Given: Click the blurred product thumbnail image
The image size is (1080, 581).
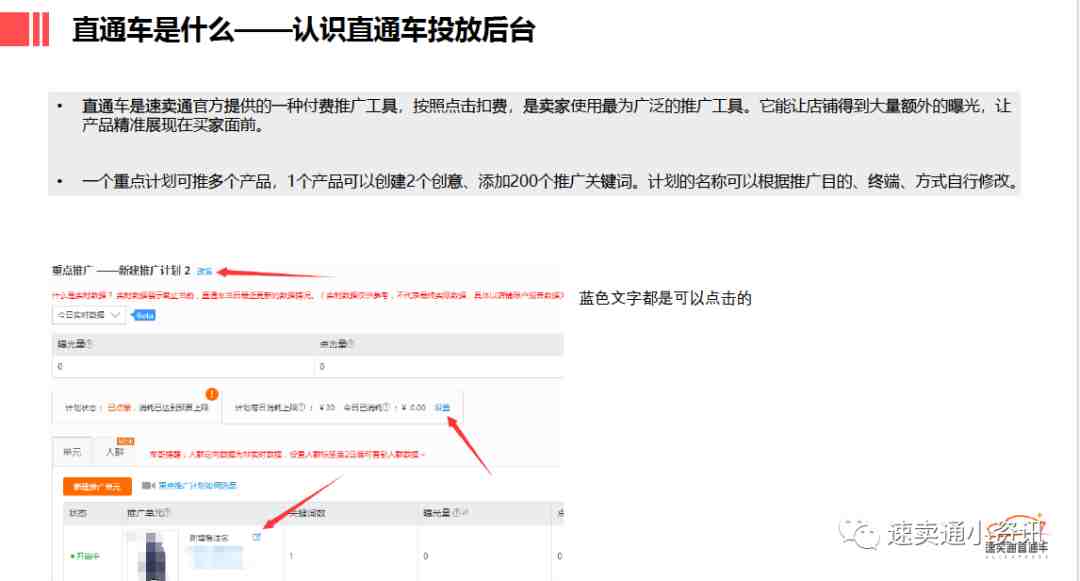Looking at the screenshot, I should coord(152,554).
